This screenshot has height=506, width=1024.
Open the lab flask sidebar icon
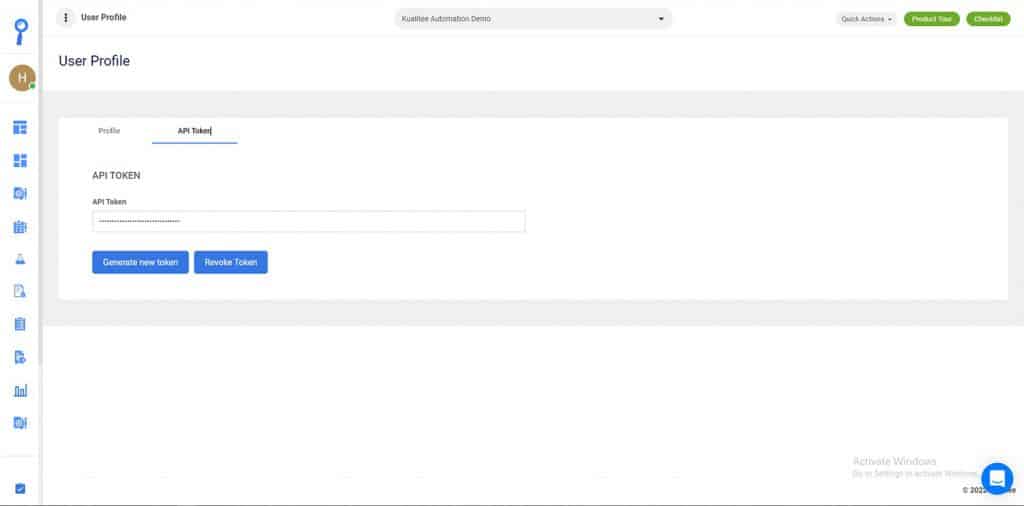(x=20, y=259)
